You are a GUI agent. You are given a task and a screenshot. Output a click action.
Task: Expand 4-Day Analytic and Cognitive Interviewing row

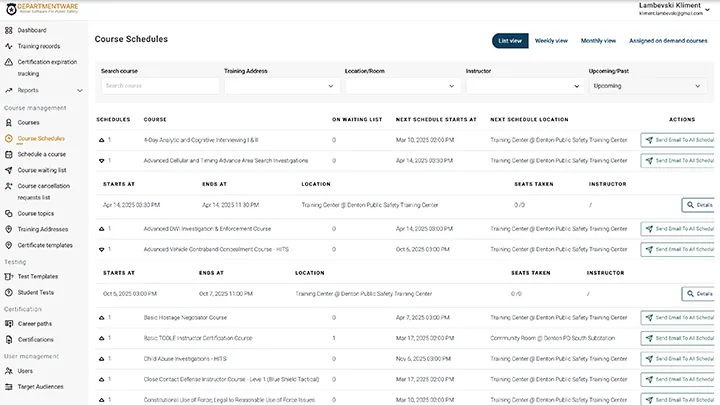click(101, 140)
